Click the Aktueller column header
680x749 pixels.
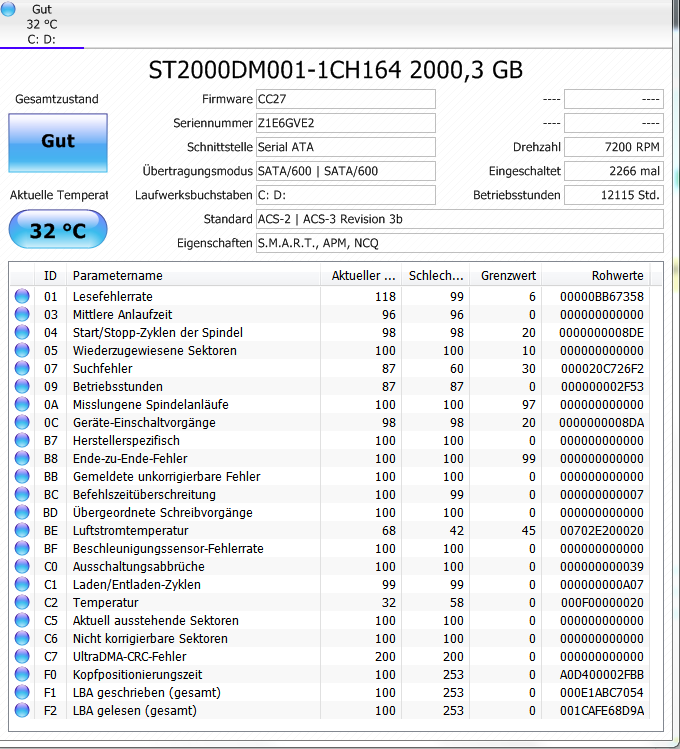[x=361, y=276]
